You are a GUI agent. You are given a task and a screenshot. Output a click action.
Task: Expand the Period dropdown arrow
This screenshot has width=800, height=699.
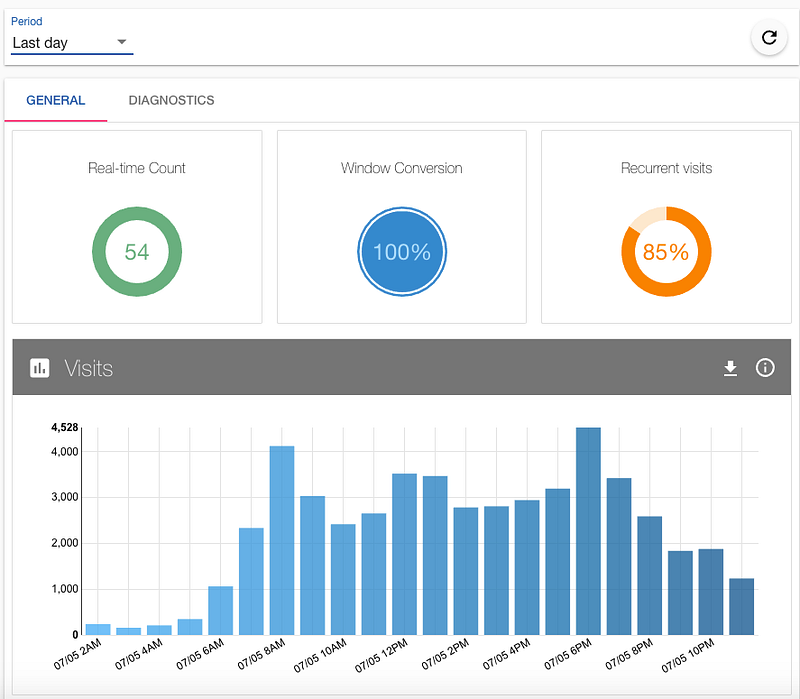pyautogui.click(x=121, y=42)
